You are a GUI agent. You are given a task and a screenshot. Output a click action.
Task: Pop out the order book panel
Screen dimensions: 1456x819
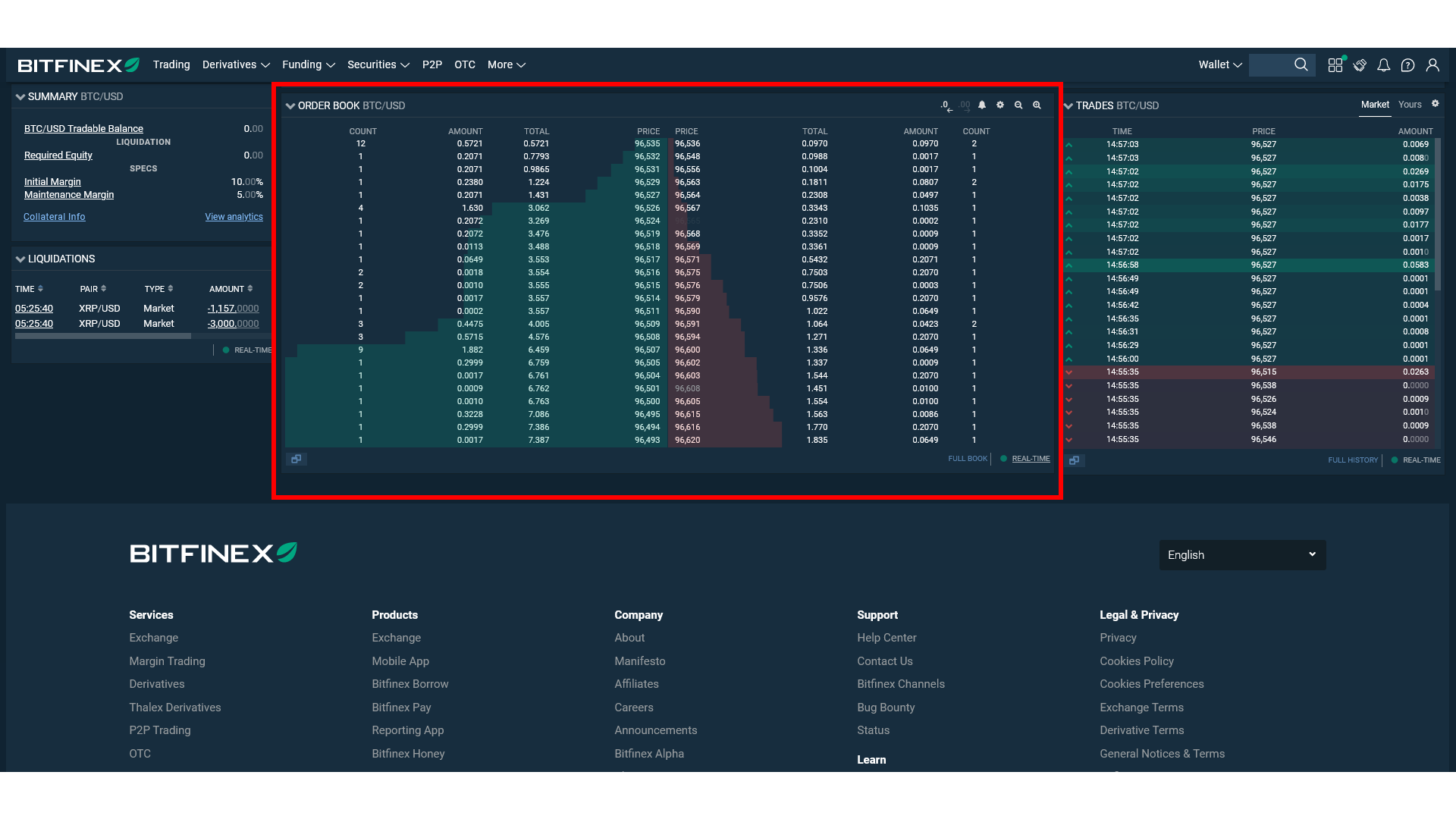297,459
